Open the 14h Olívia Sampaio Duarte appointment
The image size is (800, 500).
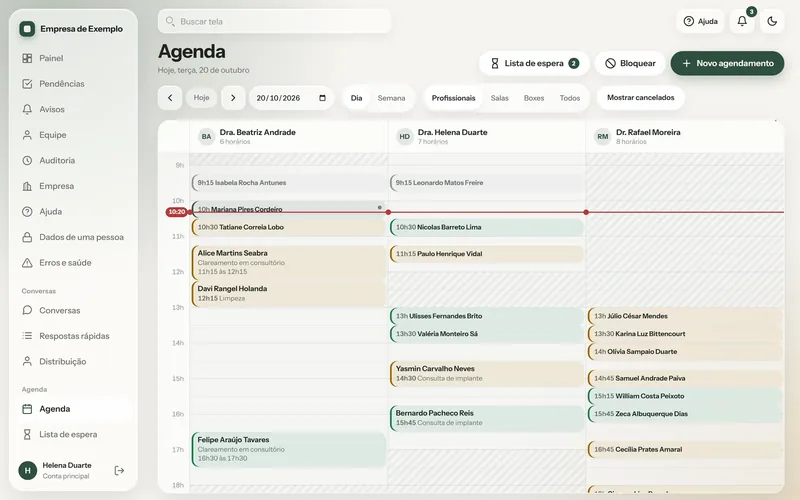click(685, 352)
